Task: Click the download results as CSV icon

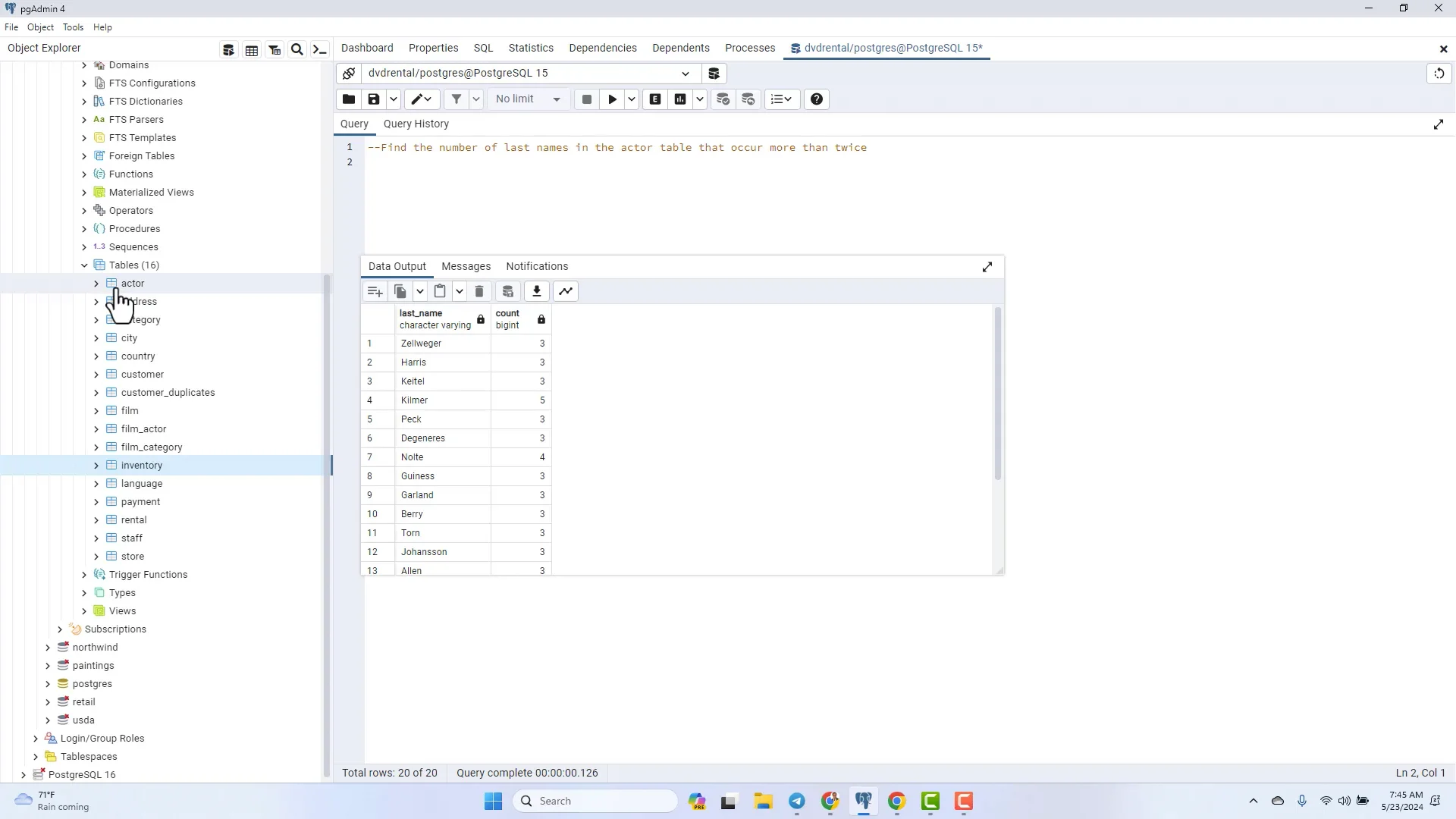Action: 536,291
